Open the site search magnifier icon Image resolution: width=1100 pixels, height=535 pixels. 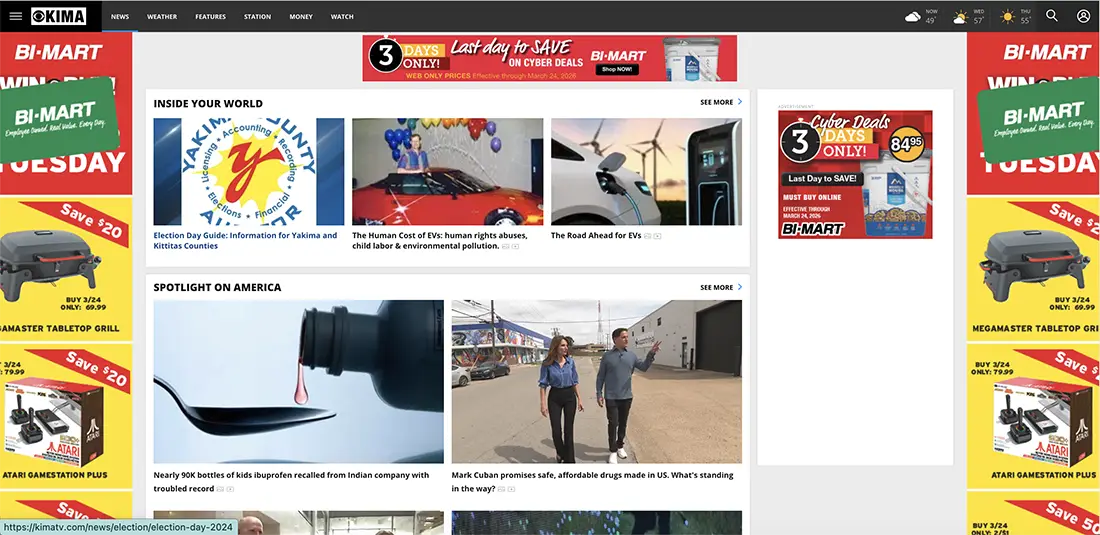1052,15
